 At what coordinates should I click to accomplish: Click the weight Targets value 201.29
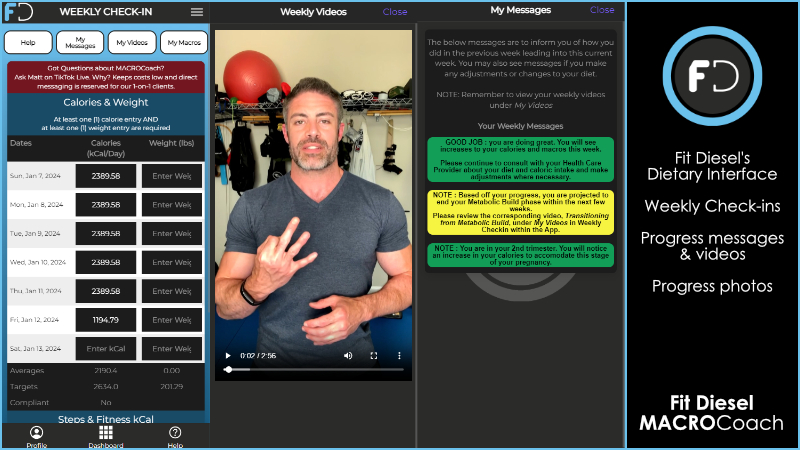click(171, 387)
